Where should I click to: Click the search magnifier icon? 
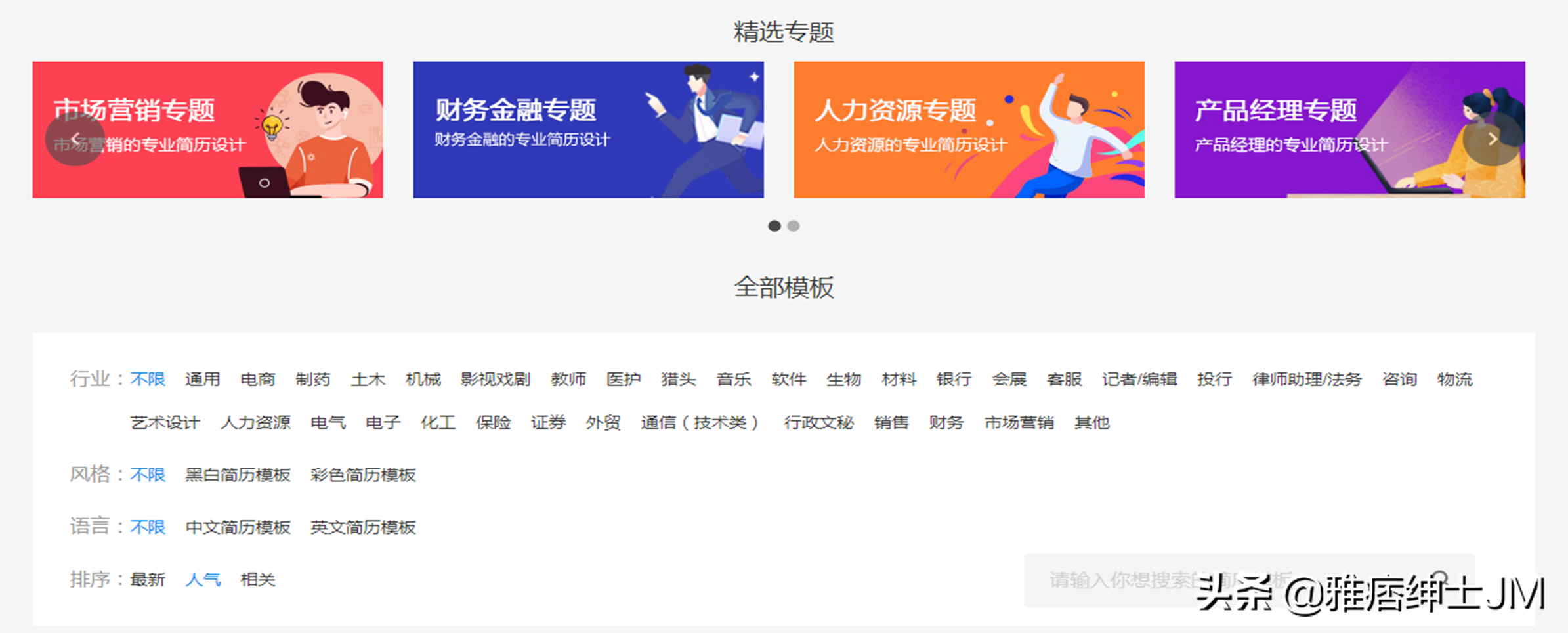coord(1440,578)
